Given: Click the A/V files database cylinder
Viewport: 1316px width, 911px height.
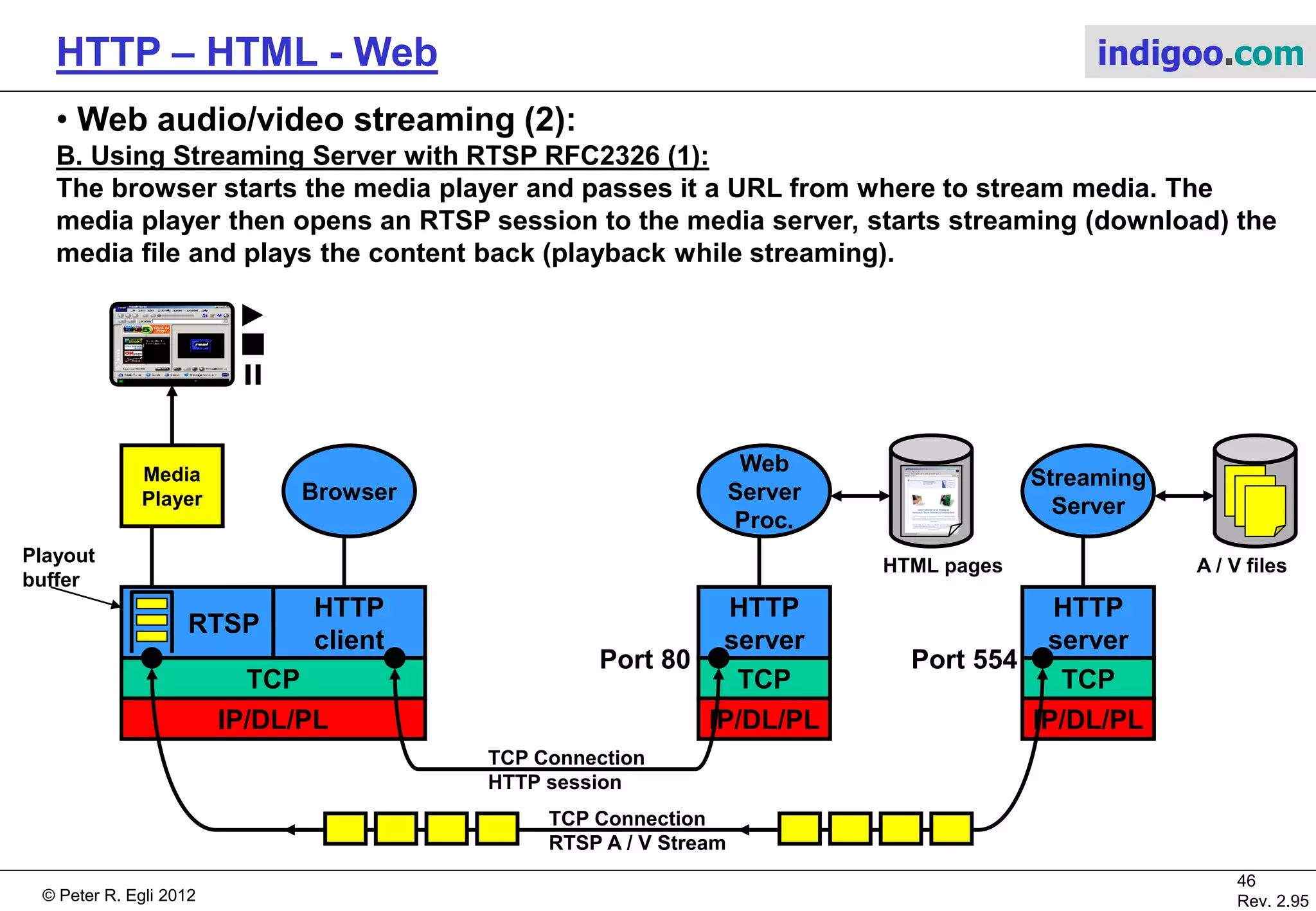Looking at the screenshot, I should (x=1254, y=491).
